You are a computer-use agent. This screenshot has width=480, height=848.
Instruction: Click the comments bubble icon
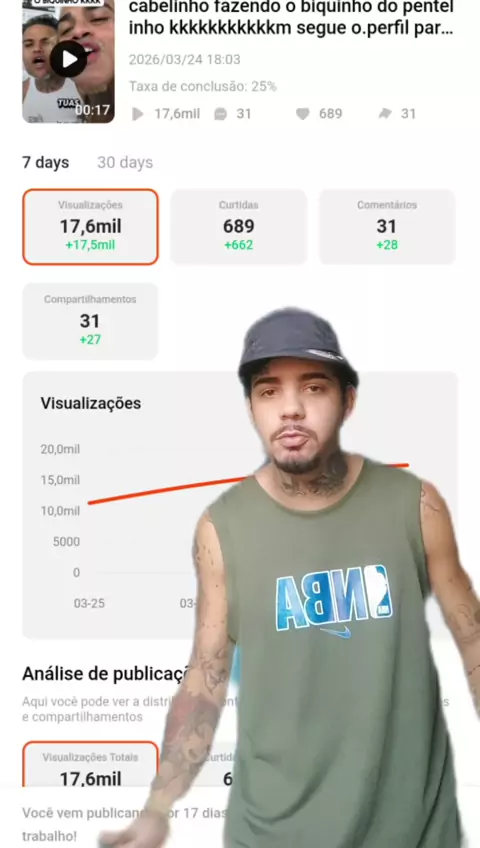(221, 114)
